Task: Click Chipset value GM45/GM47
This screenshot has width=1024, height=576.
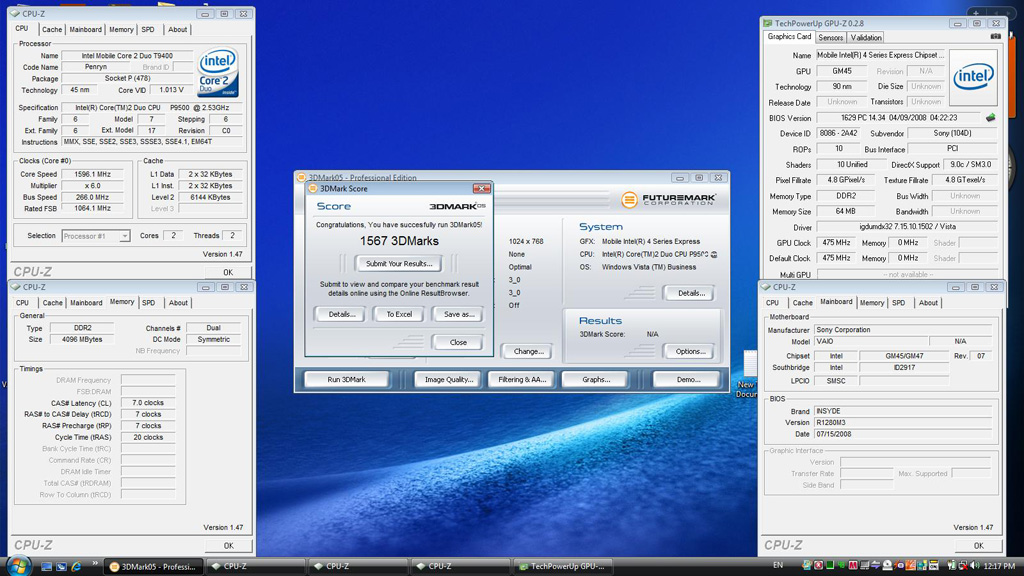Action: [x=904, y=356]
